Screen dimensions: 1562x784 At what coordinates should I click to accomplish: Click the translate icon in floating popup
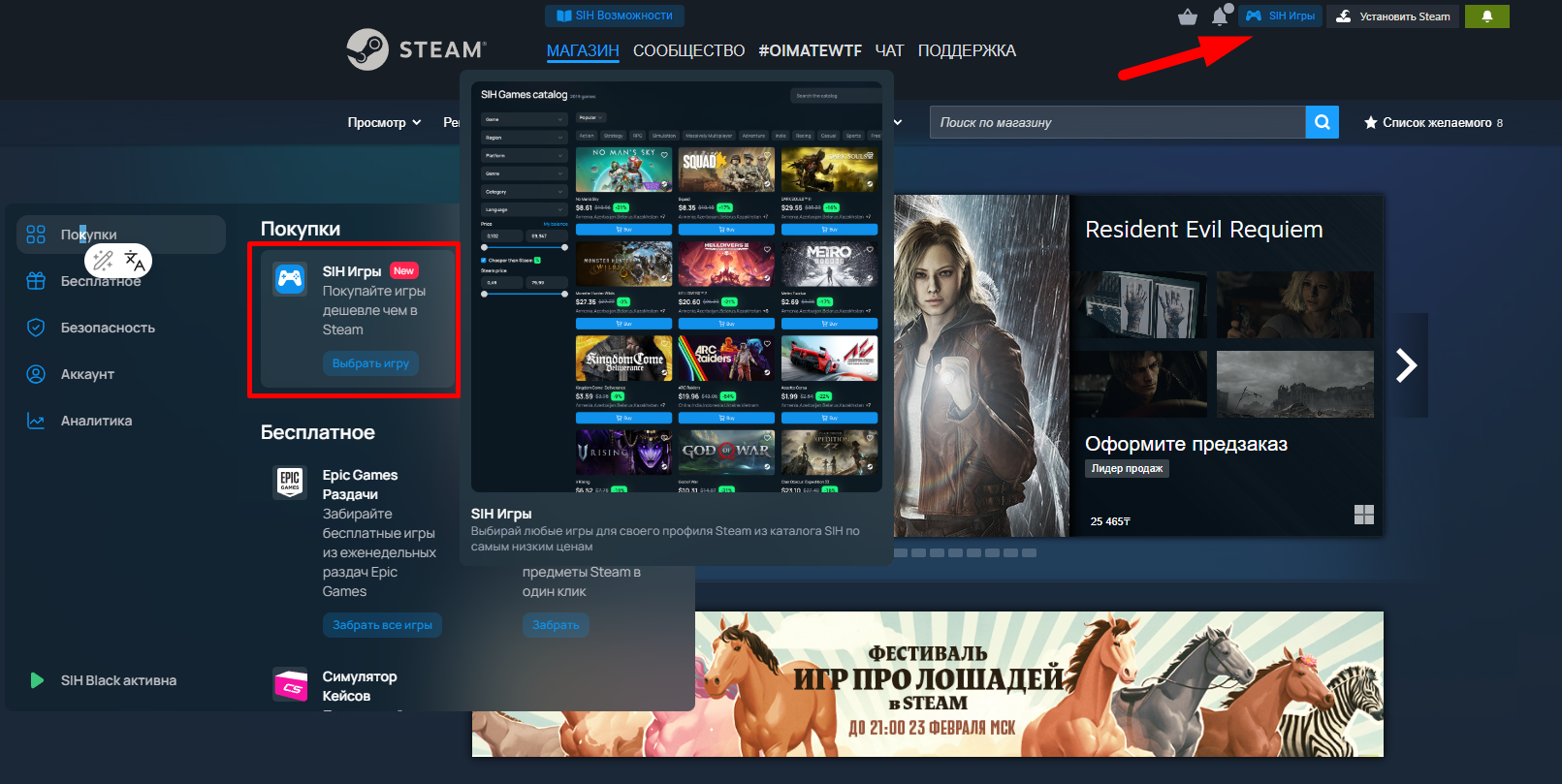click(136, 260)
